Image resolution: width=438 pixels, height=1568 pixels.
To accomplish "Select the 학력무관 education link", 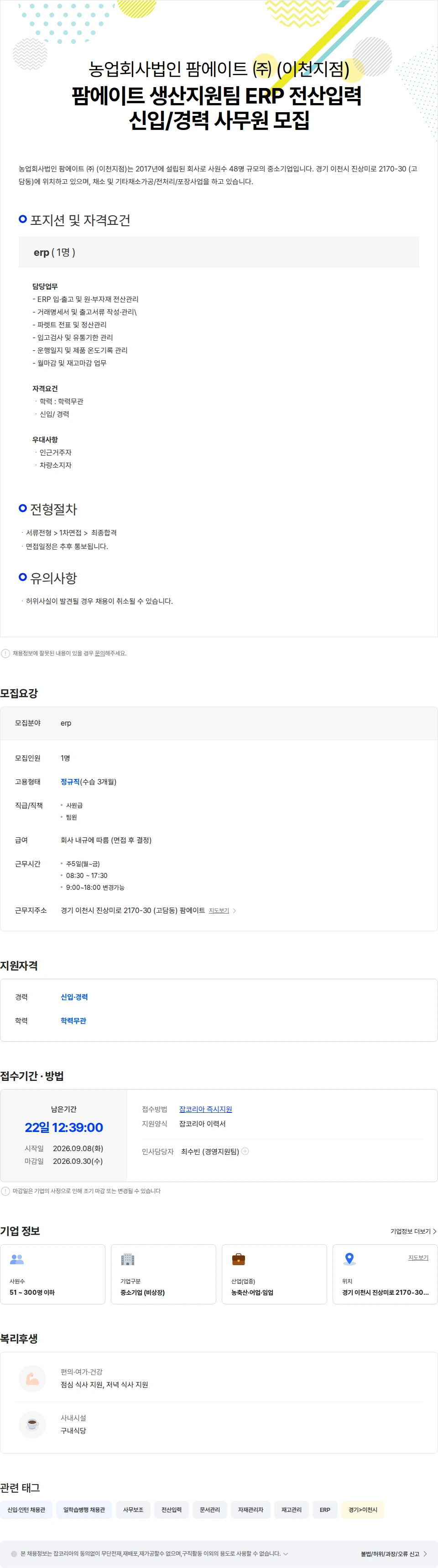I will 73,1021.
